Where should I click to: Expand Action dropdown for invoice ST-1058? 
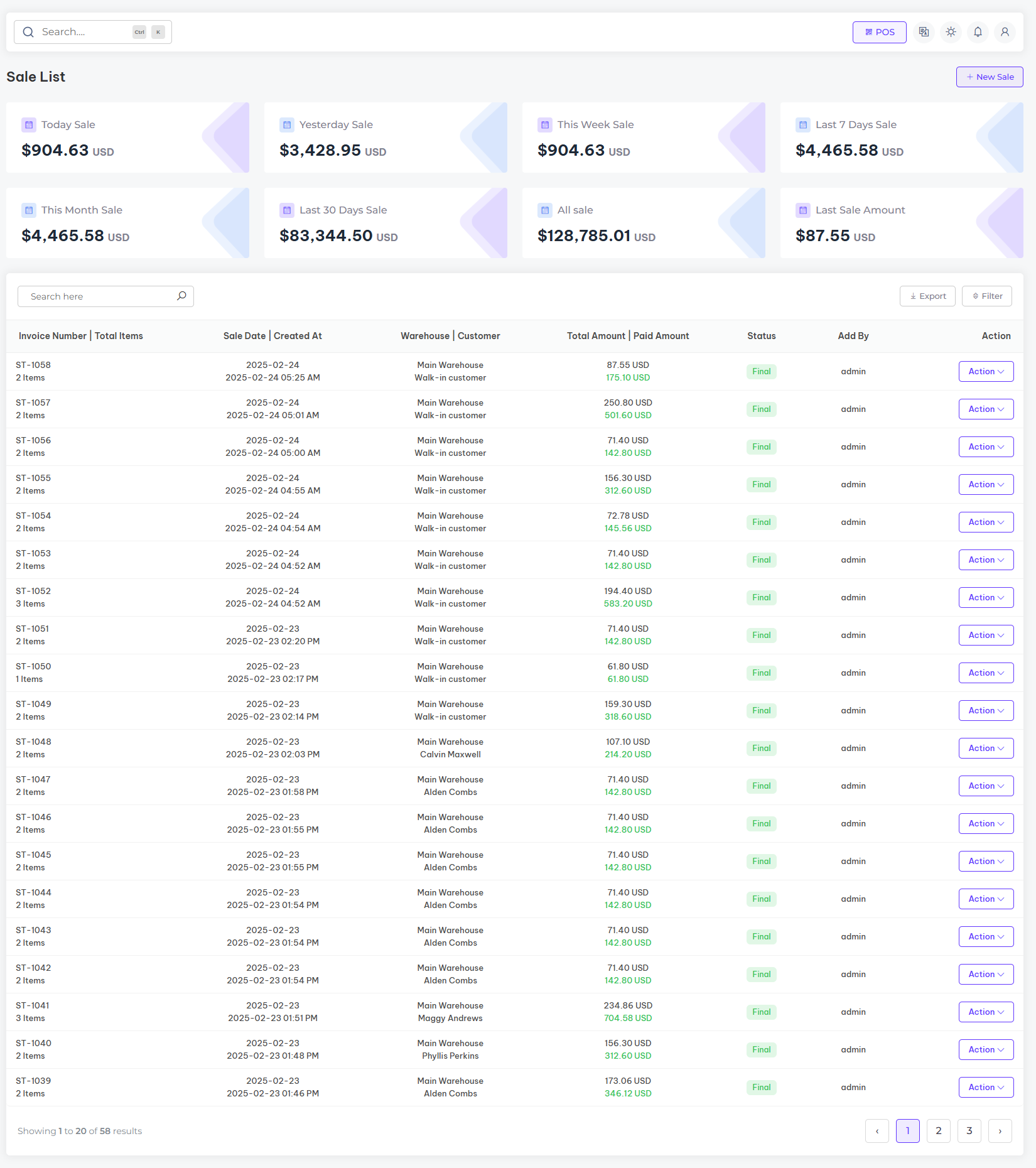point(986,372)
